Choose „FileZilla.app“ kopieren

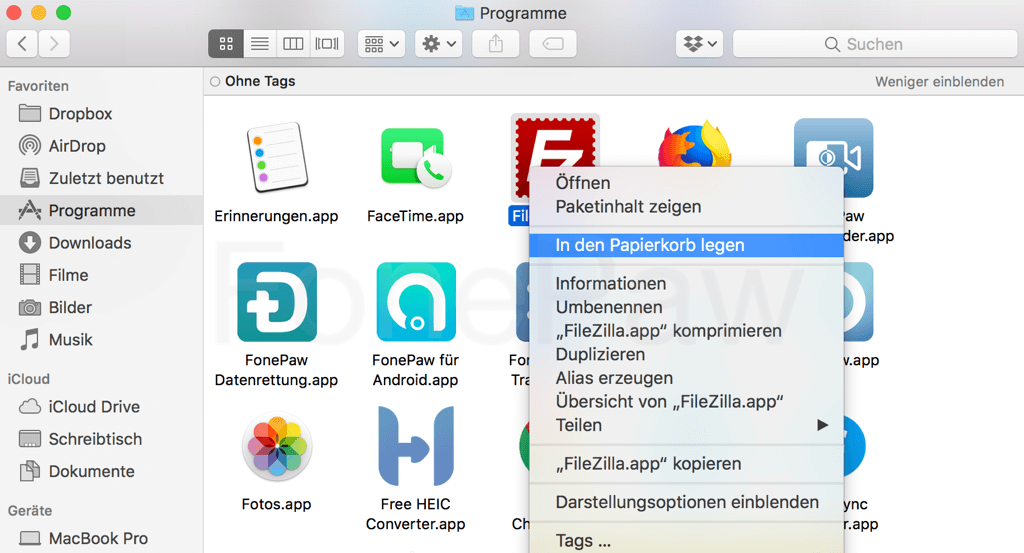pyautogui.click(x=686, y=464)
